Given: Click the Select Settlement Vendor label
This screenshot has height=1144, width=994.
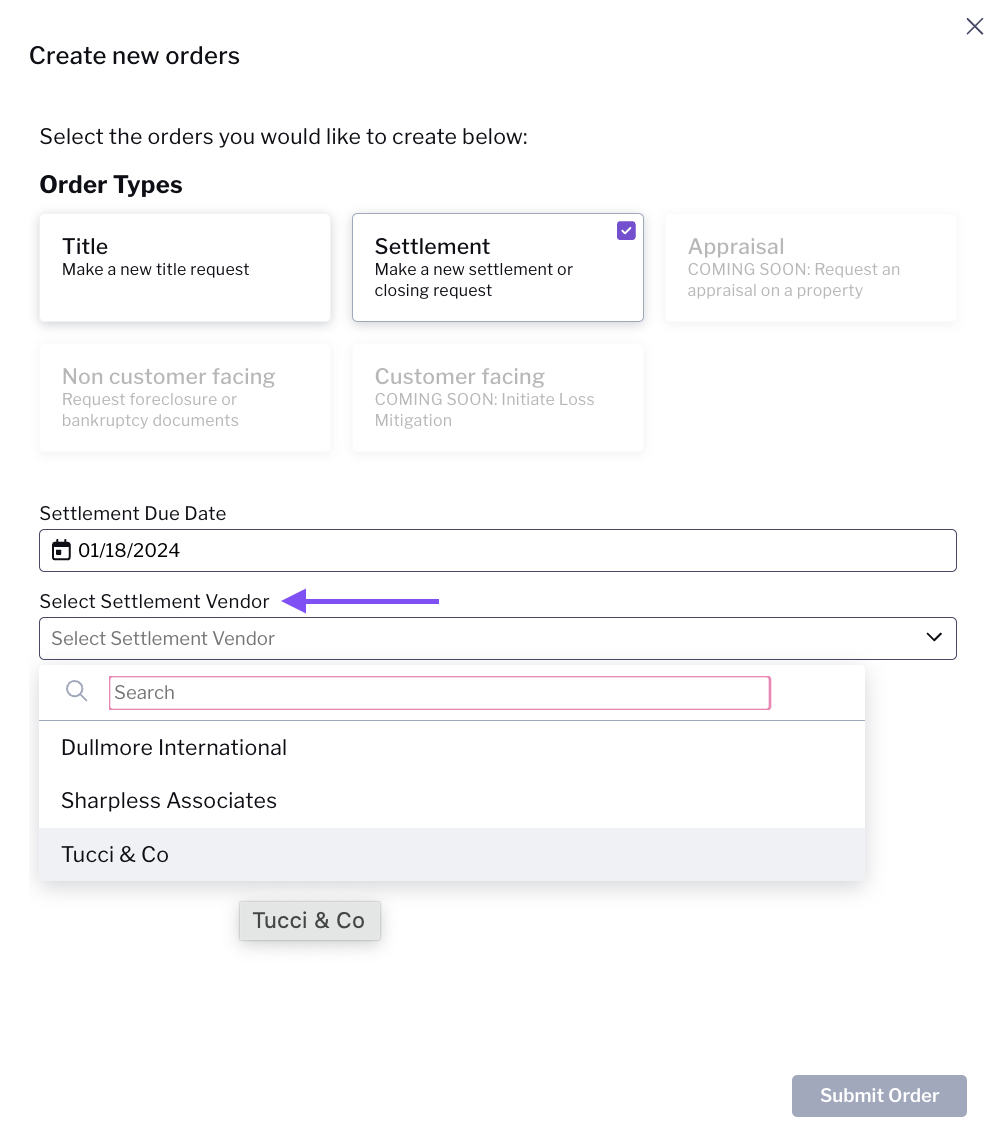Looking at the screenshot, I should coord(155,601).
